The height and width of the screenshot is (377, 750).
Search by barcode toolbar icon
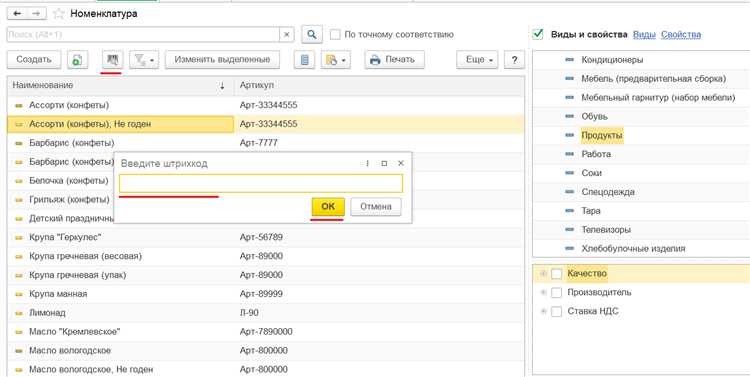click(112, 60)
